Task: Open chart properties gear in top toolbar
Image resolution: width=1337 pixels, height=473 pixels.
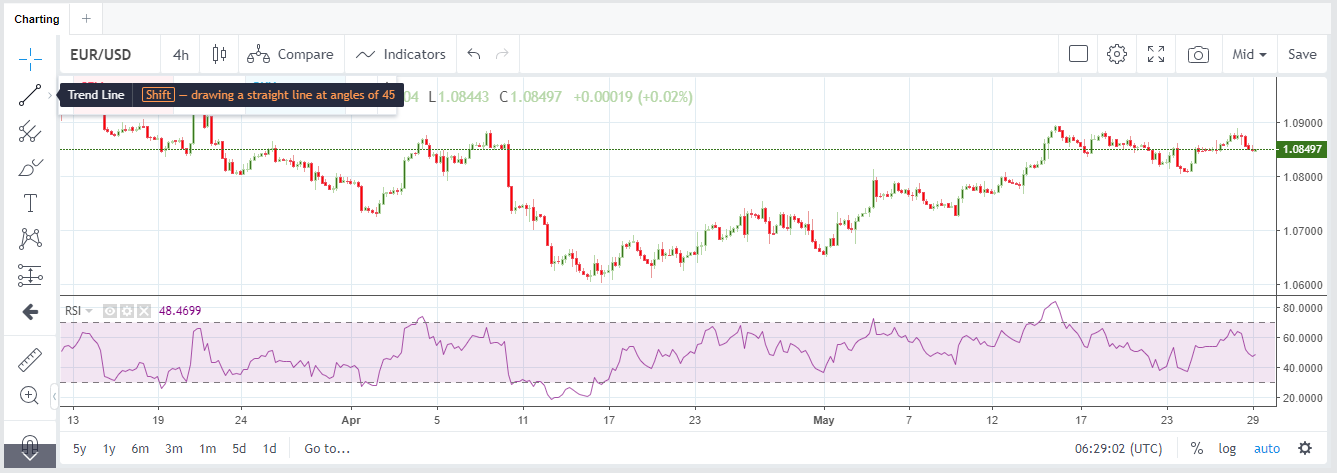Action: 1117,54
